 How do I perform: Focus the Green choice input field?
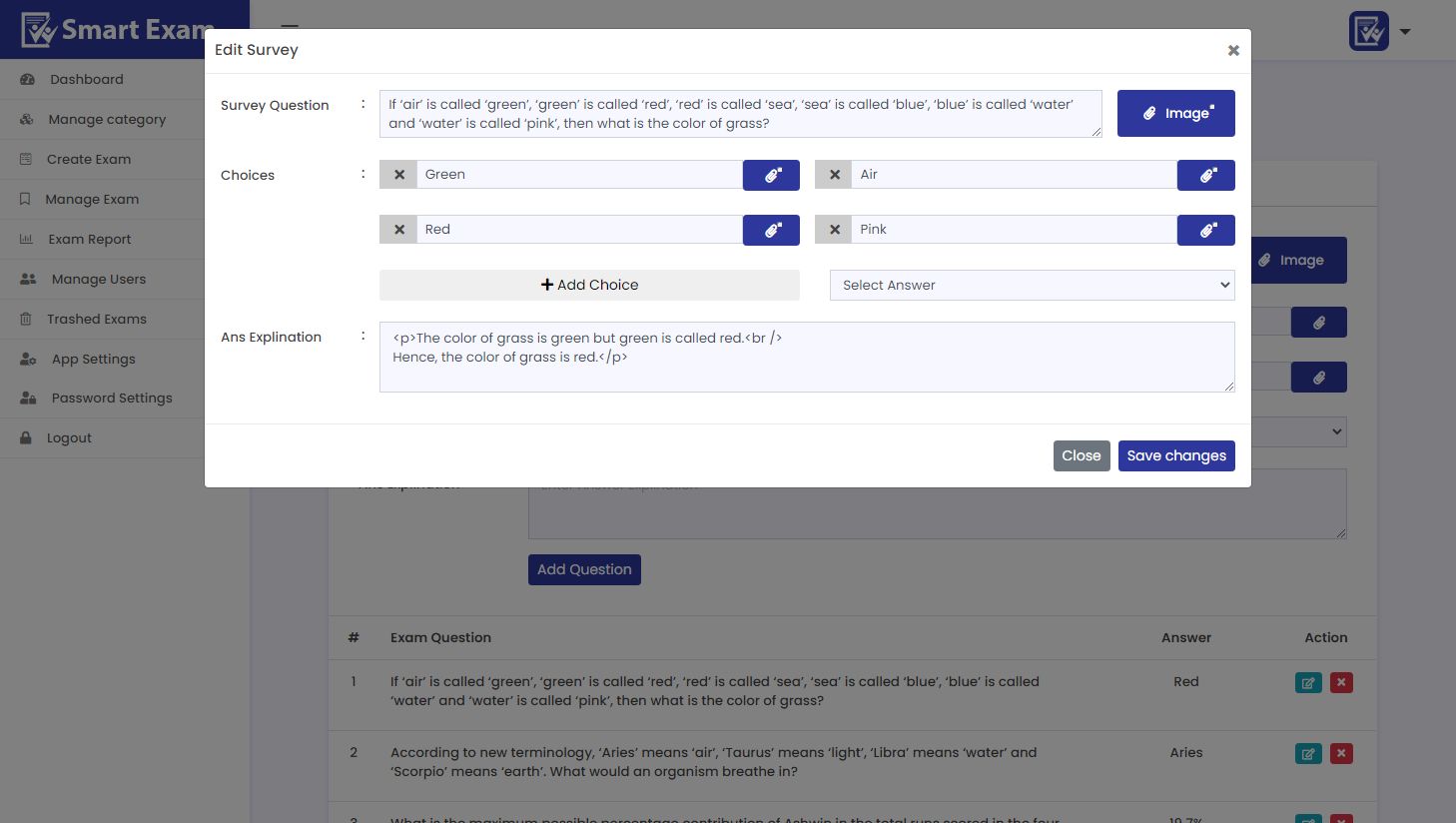click(x=580, y=175)
